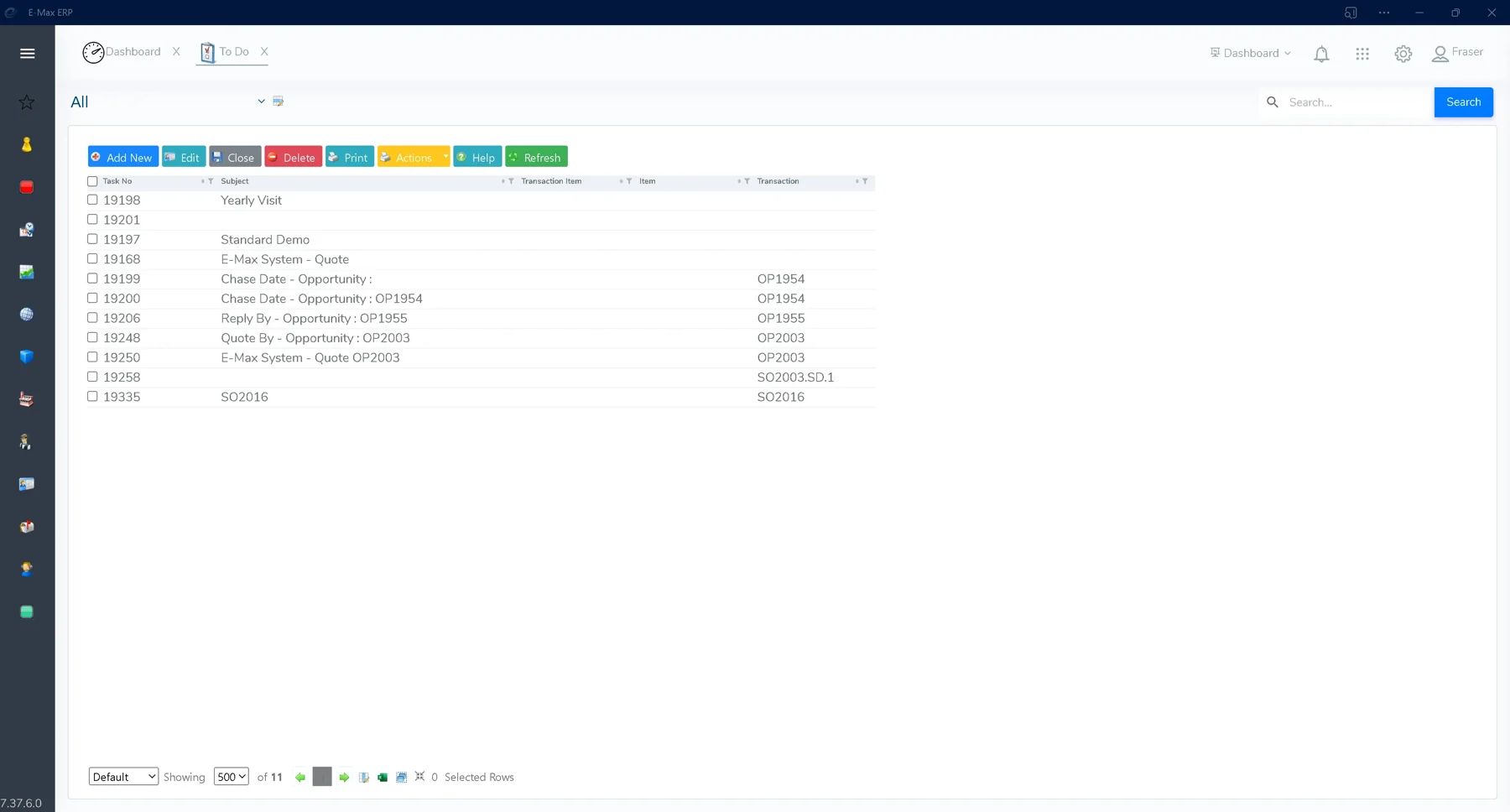Filter the Subject column
This screenshot has height=812, width=1510.
(511, 181)
